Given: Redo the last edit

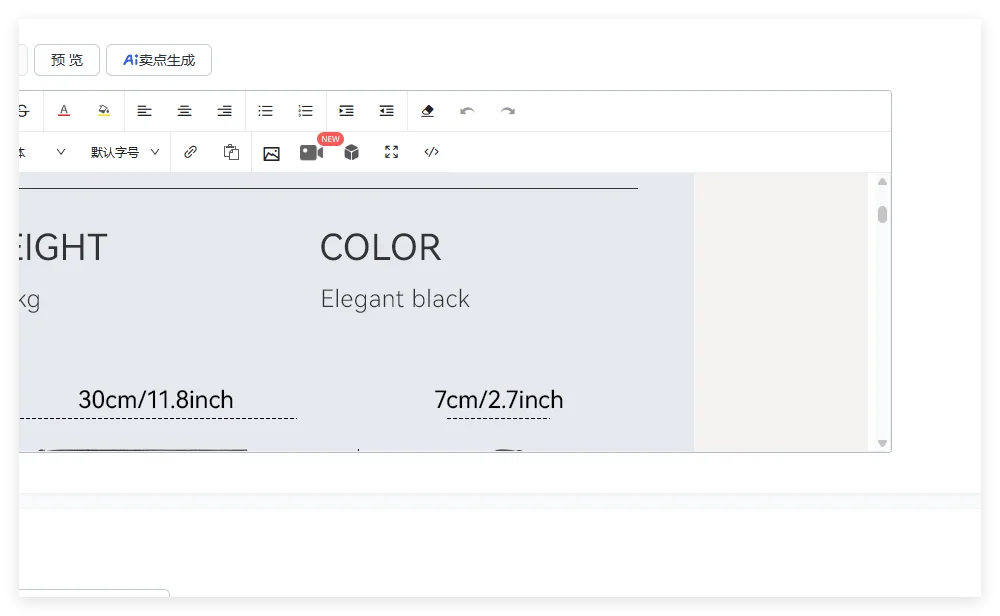Looking at the screenshot, I should click(507, 111).
